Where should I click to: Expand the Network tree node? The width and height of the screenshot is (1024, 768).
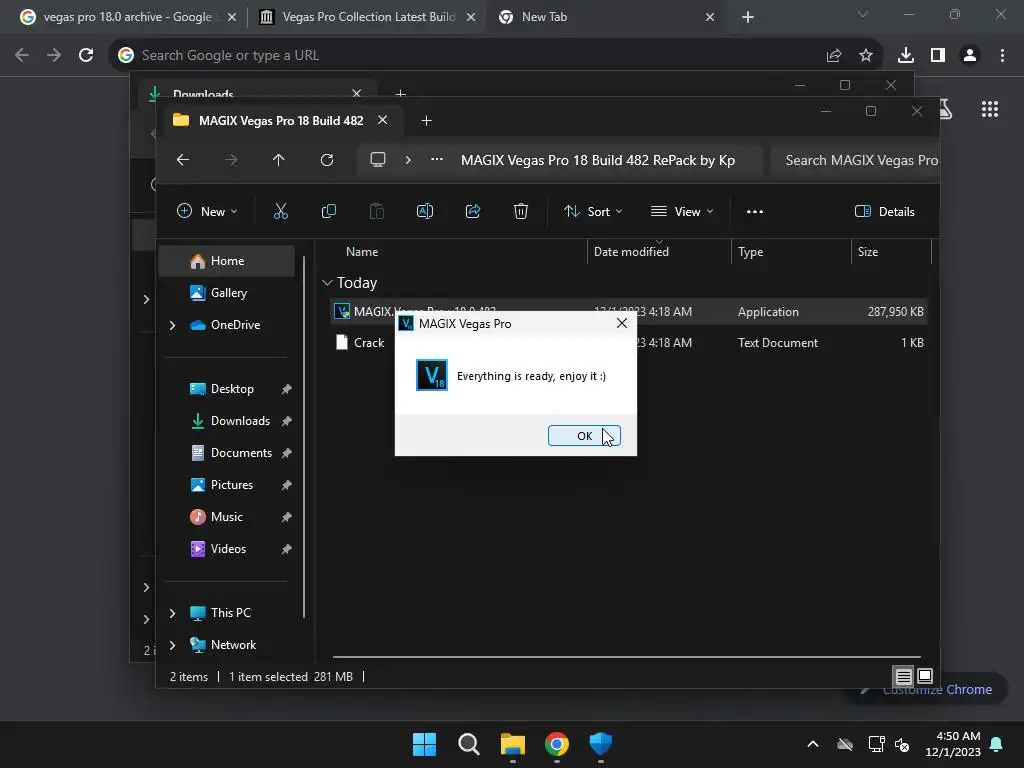[172, 645]
